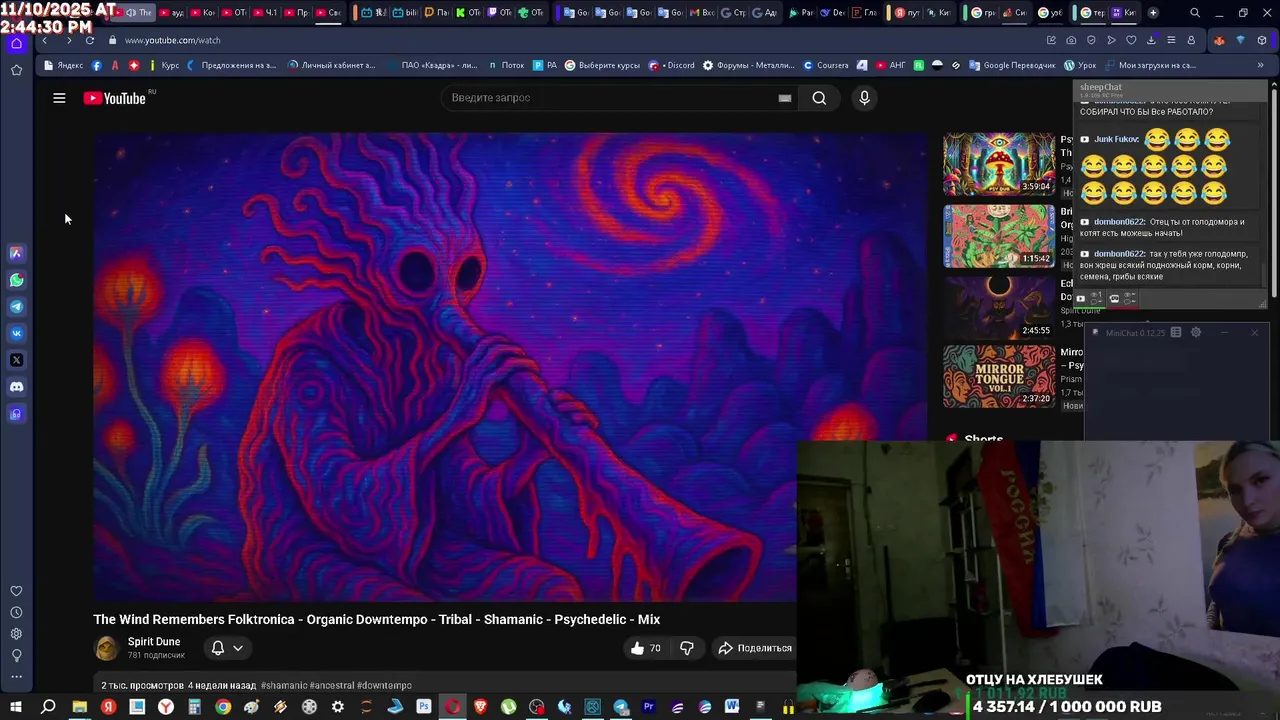Screen dimensions: 1280x720
Task: Open the Личный кабинет bookmark
Action: coord(332,65)
